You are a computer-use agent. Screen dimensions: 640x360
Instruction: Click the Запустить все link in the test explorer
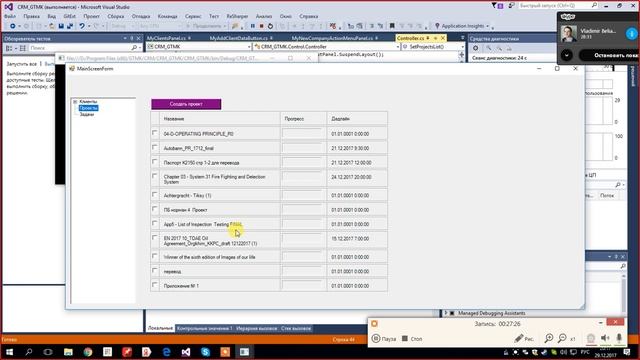[x=22, y=64]
